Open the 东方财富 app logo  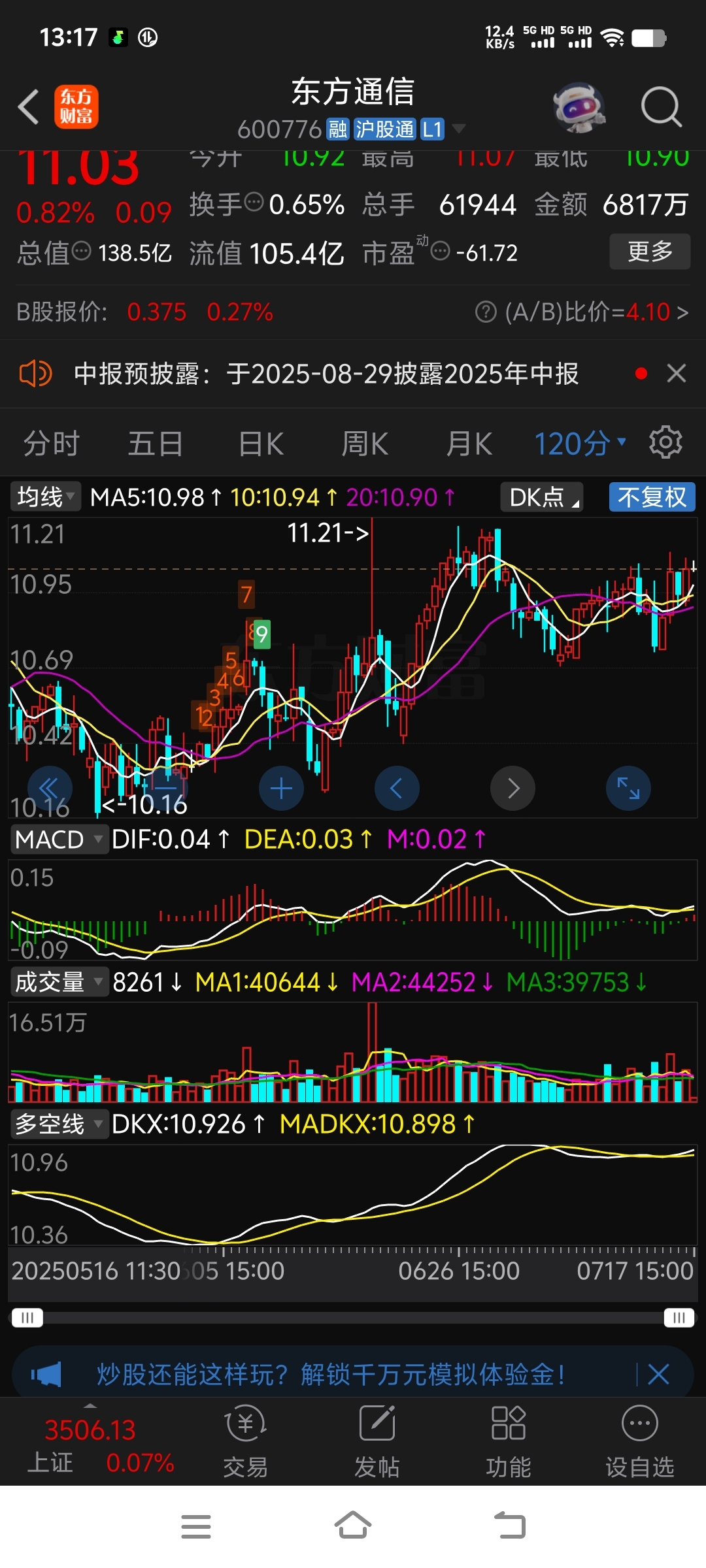(x=76, y=106)
